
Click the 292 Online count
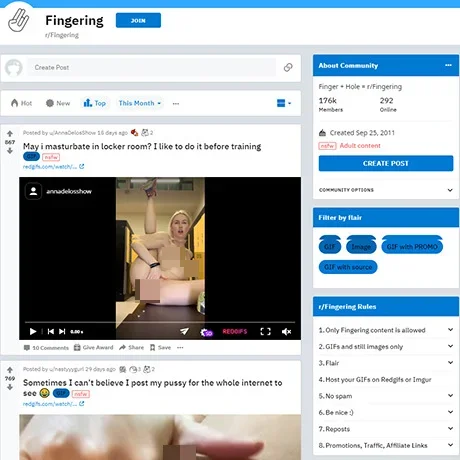388,104
